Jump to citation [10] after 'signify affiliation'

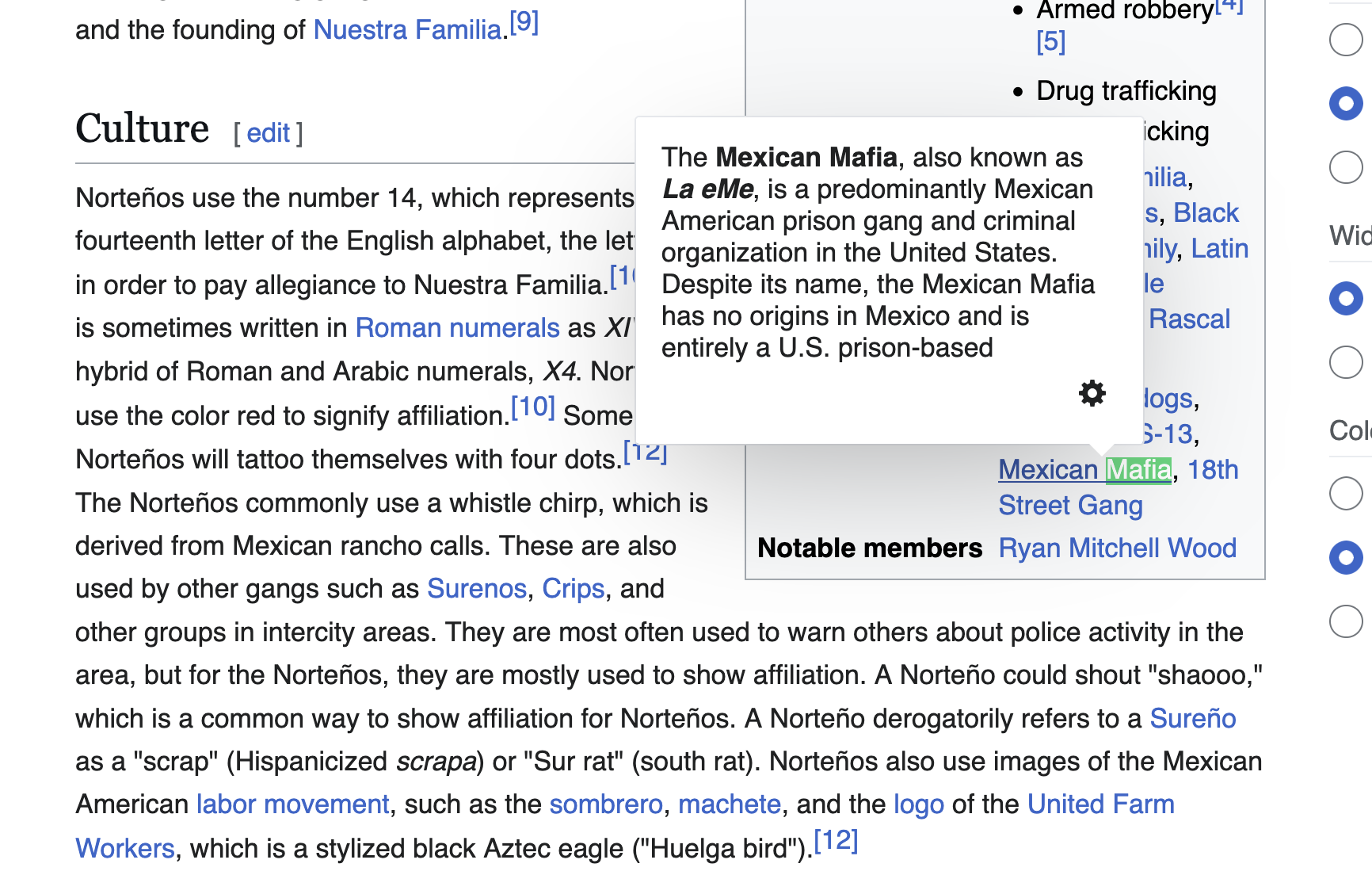[x=533, y=407]
